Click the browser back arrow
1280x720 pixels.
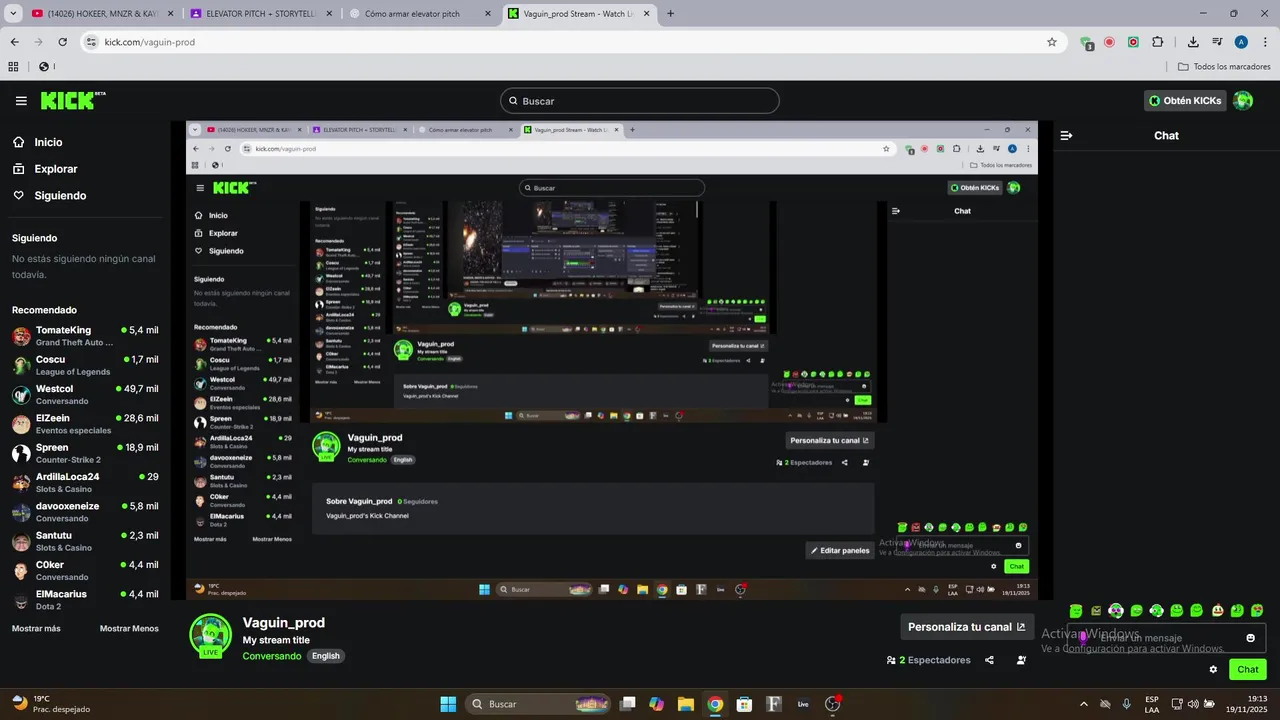tap(15, 42)
